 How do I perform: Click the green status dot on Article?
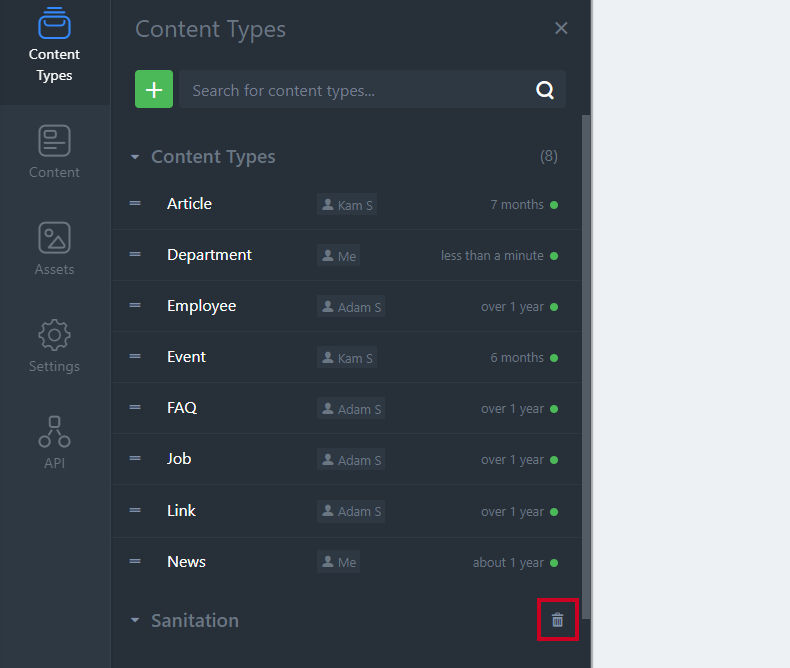[x=554, y=205]
